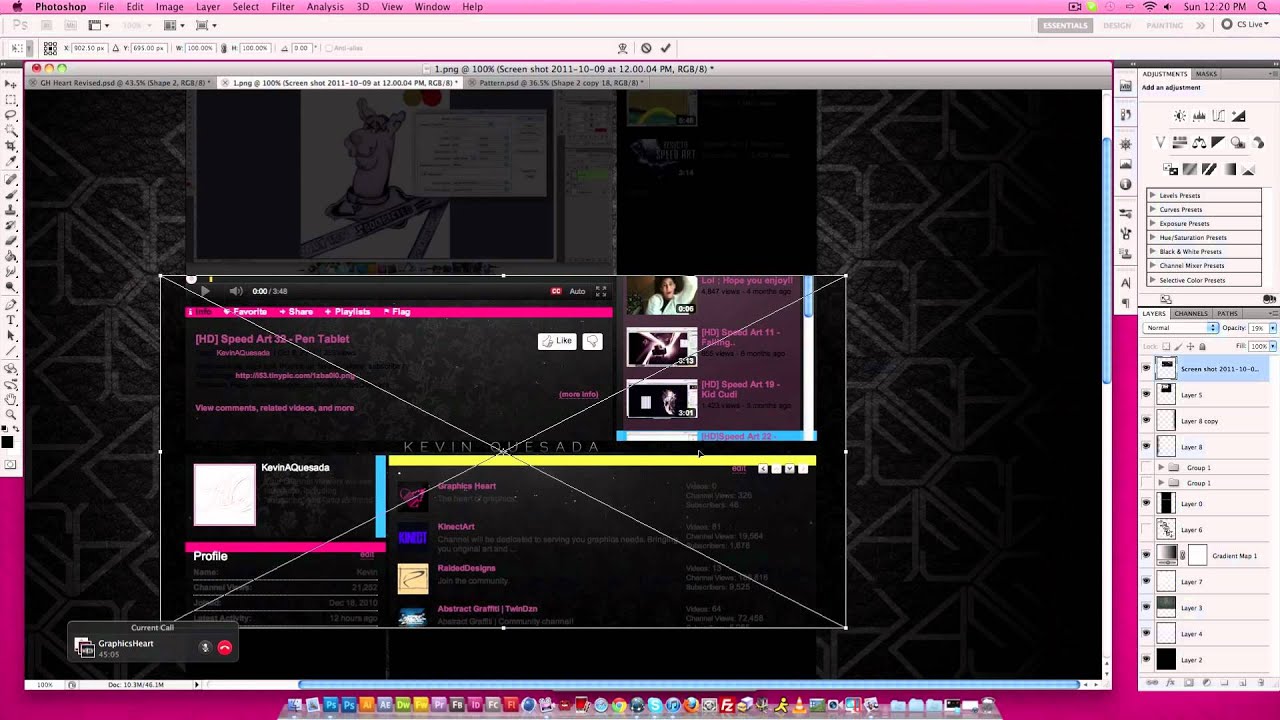This screenshot has width=1280, height=720.
Task: Add a Levels adjustment
Action: click(1199, 116)
